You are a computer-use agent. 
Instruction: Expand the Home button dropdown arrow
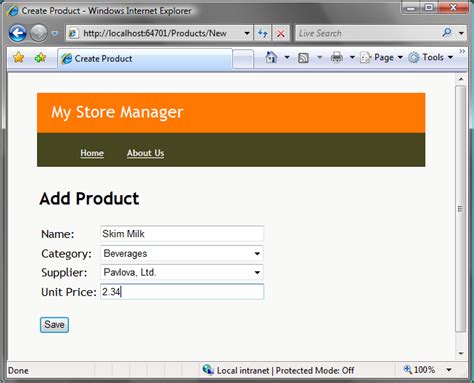coord(287,57)
